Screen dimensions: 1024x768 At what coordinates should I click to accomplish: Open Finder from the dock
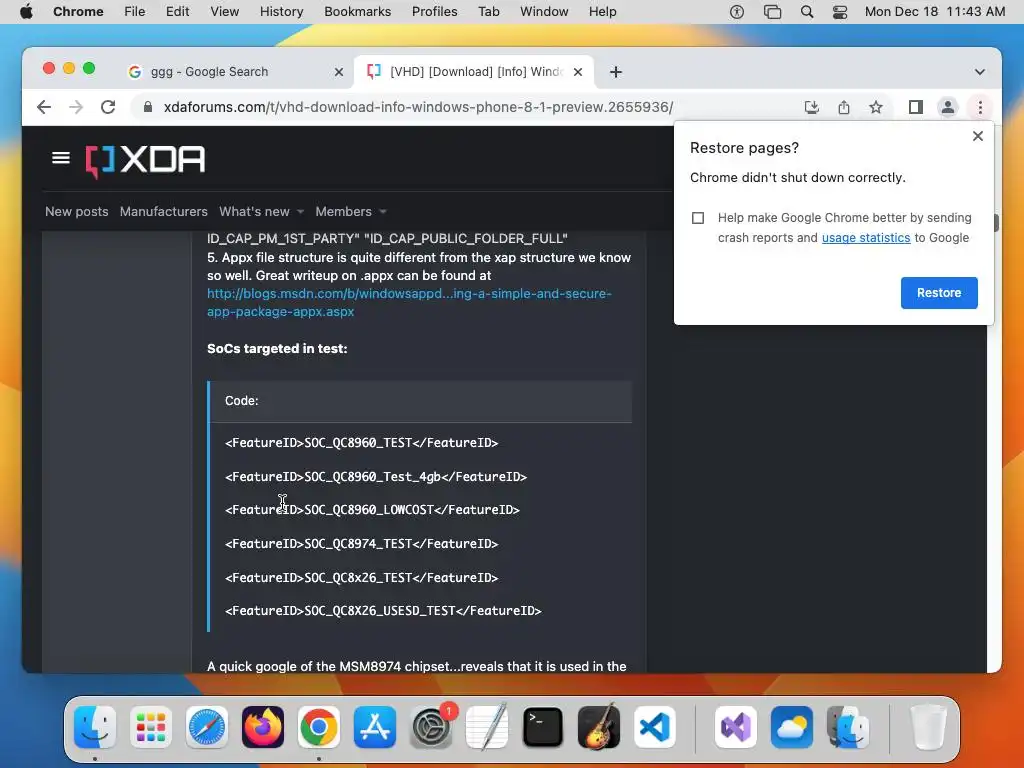click(95, 727)
